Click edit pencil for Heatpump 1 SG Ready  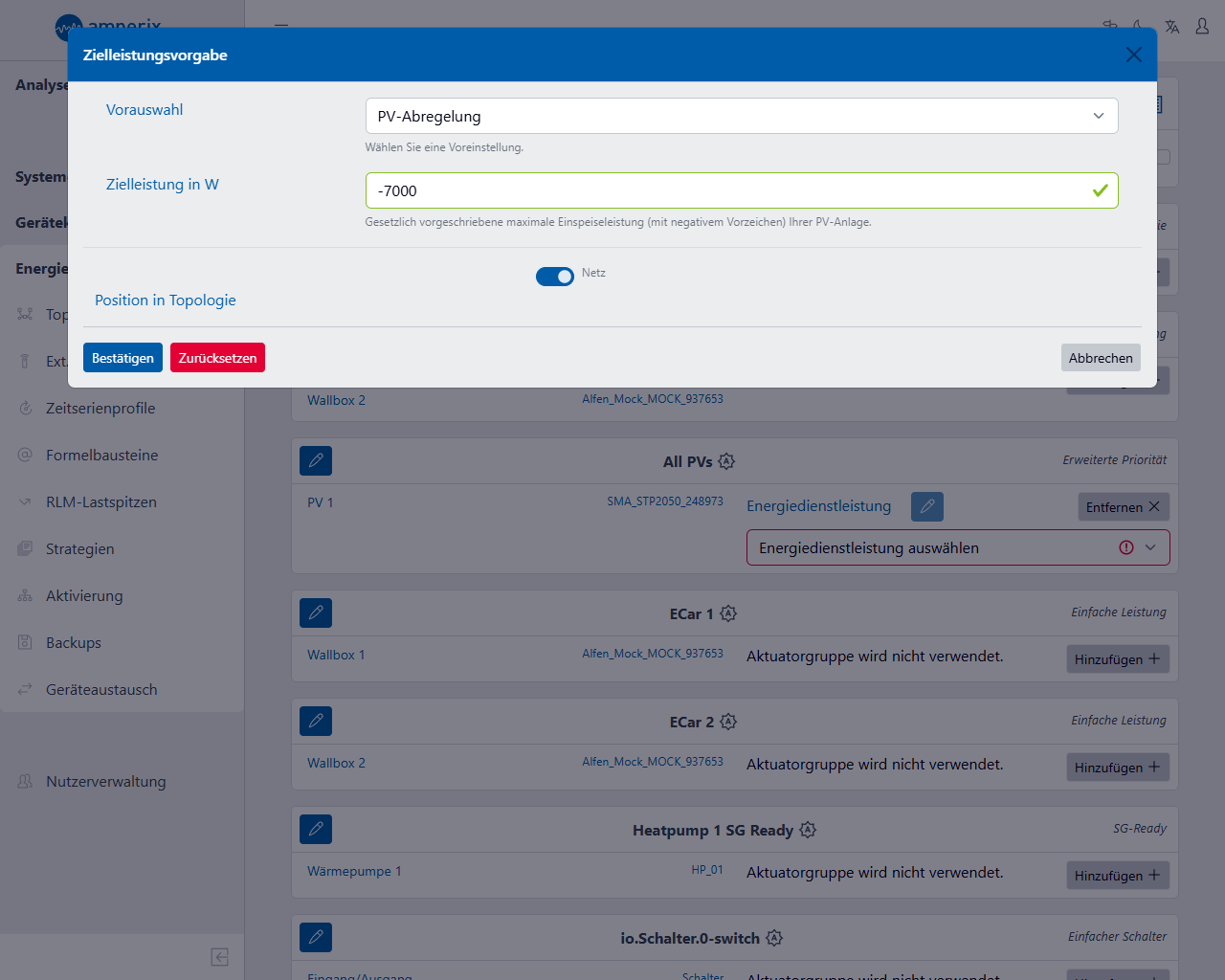tap(316, 829)
